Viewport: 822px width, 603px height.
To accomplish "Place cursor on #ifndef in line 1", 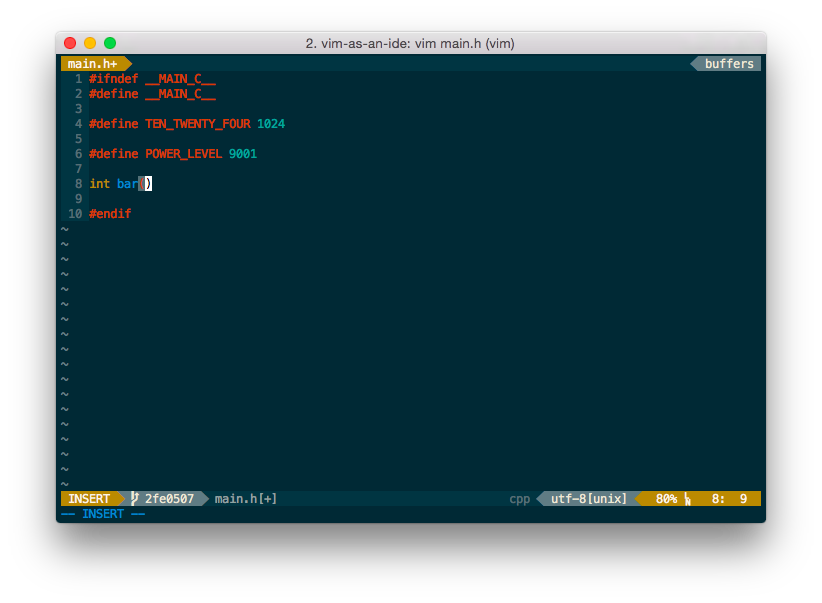I will tap(114, 79).
